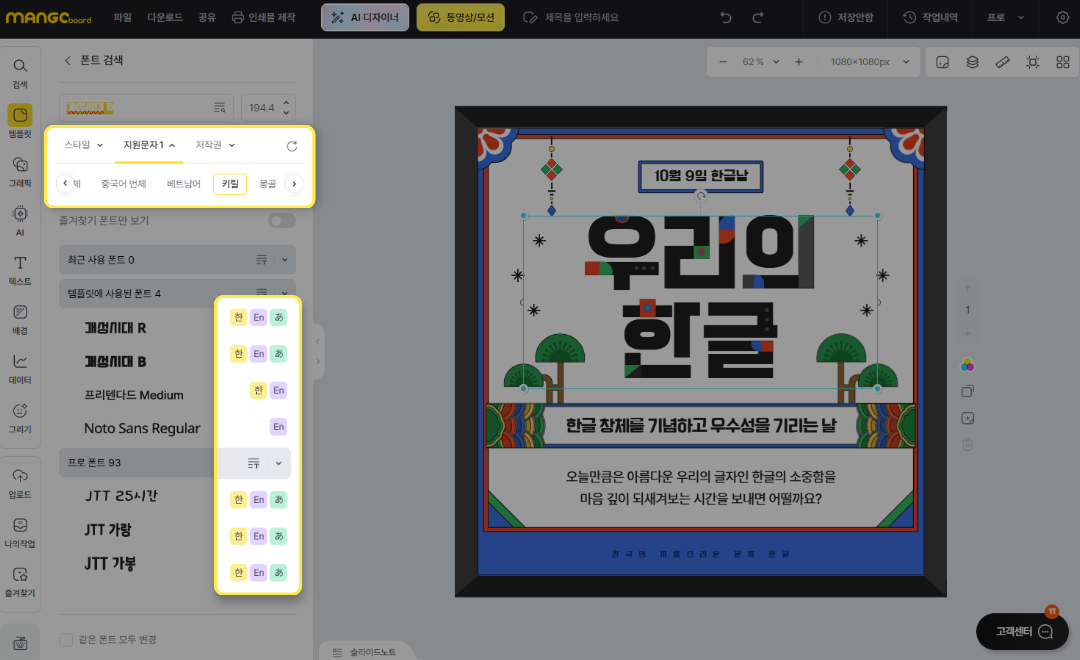This screenshot has height=660, width=1080.
Task: Click the undo arrow icon
Action: click(x=726, y=17)
